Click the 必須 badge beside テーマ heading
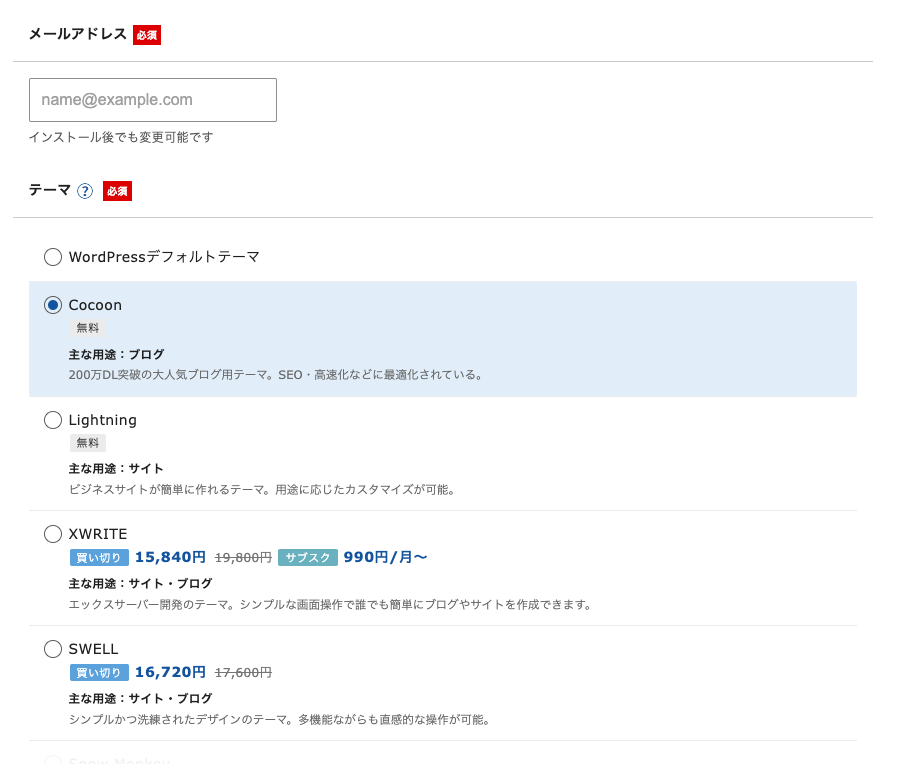 pyautogui.click(x=117, y=191)
